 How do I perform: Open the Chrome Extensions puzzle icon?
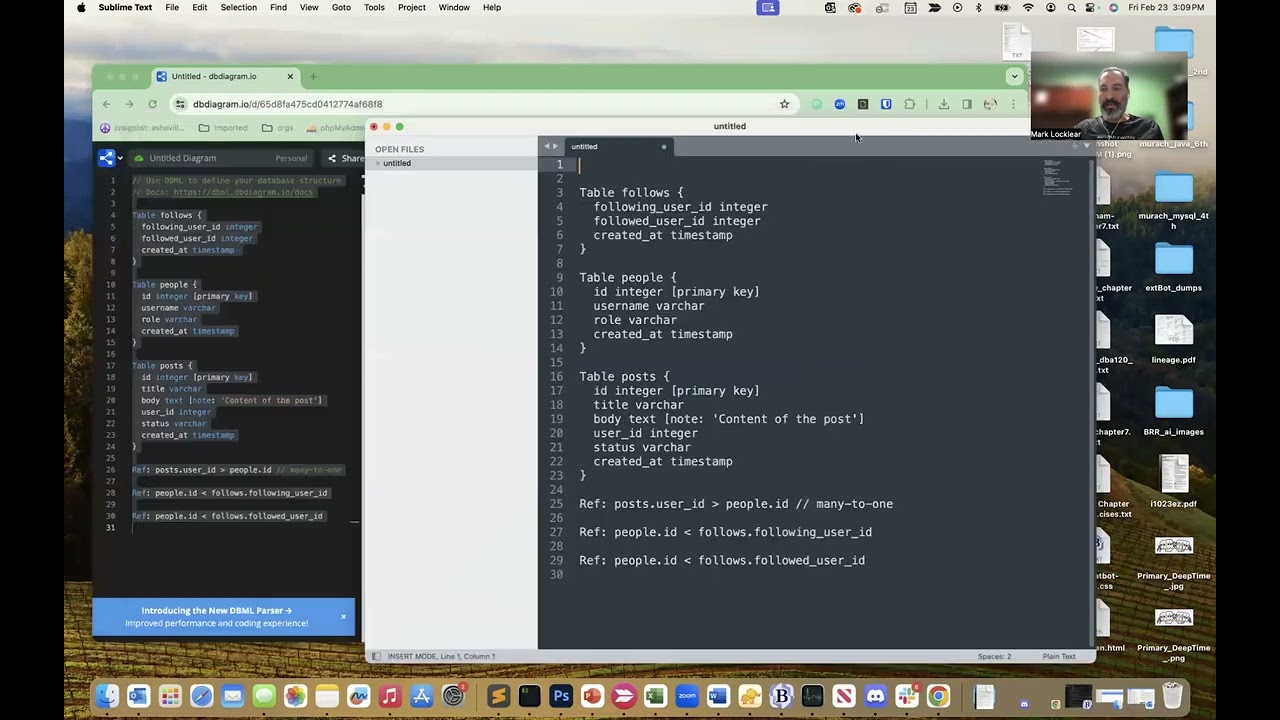click(909, 104)
